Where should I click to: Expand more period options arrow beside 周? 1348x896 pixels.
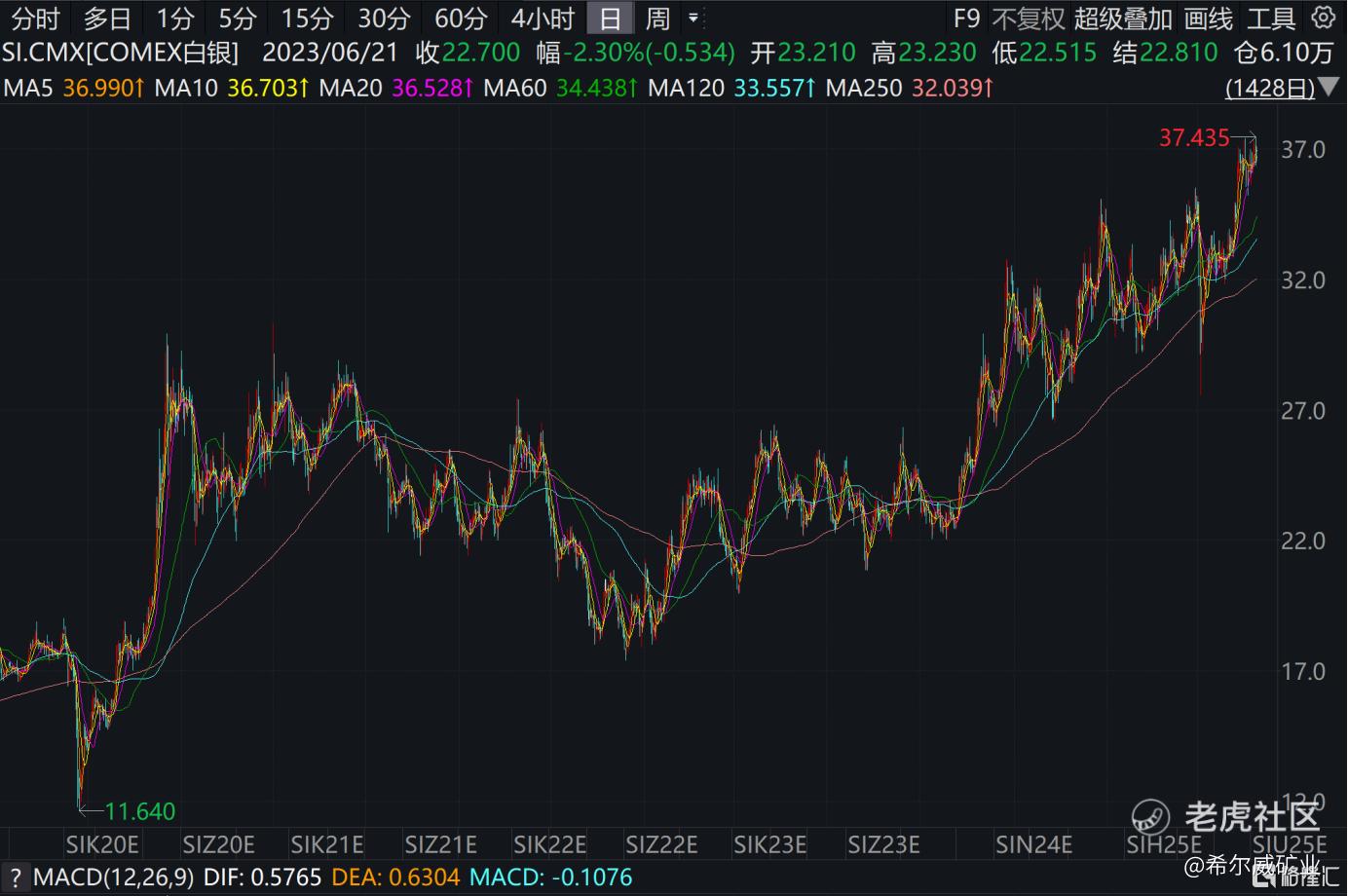[693, 18]
